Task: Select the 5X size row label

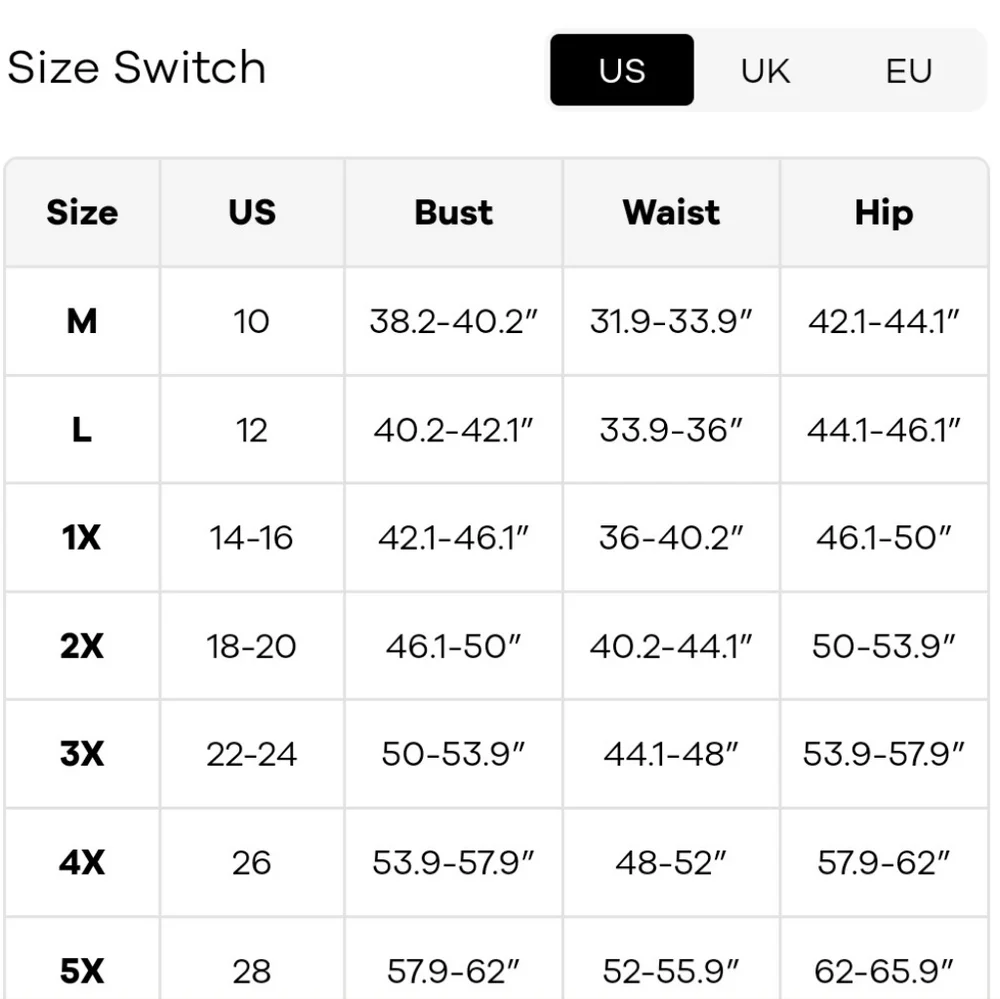Action: 82,971
